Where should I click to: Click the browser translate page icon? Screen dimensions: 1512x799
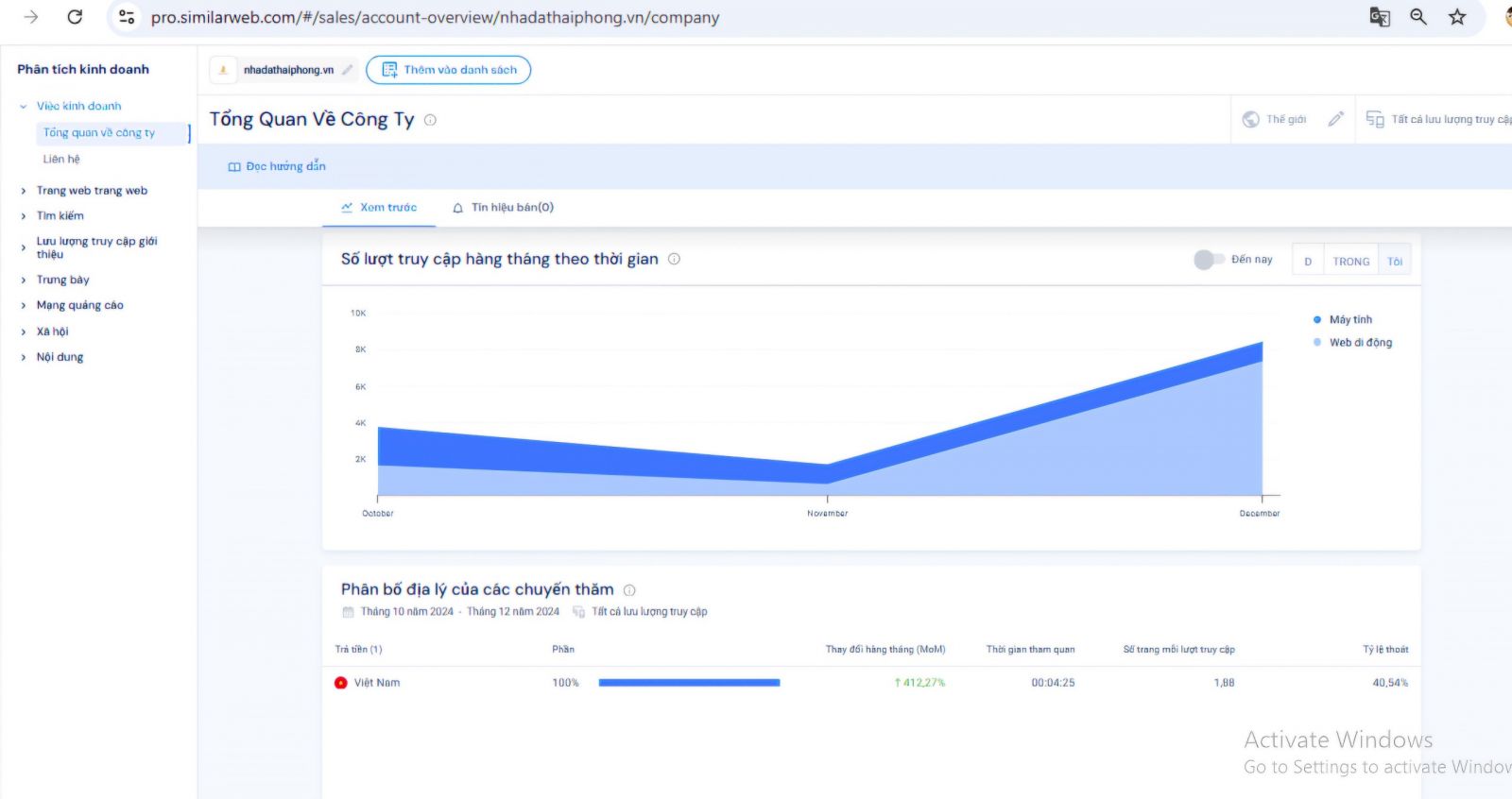1379,17
